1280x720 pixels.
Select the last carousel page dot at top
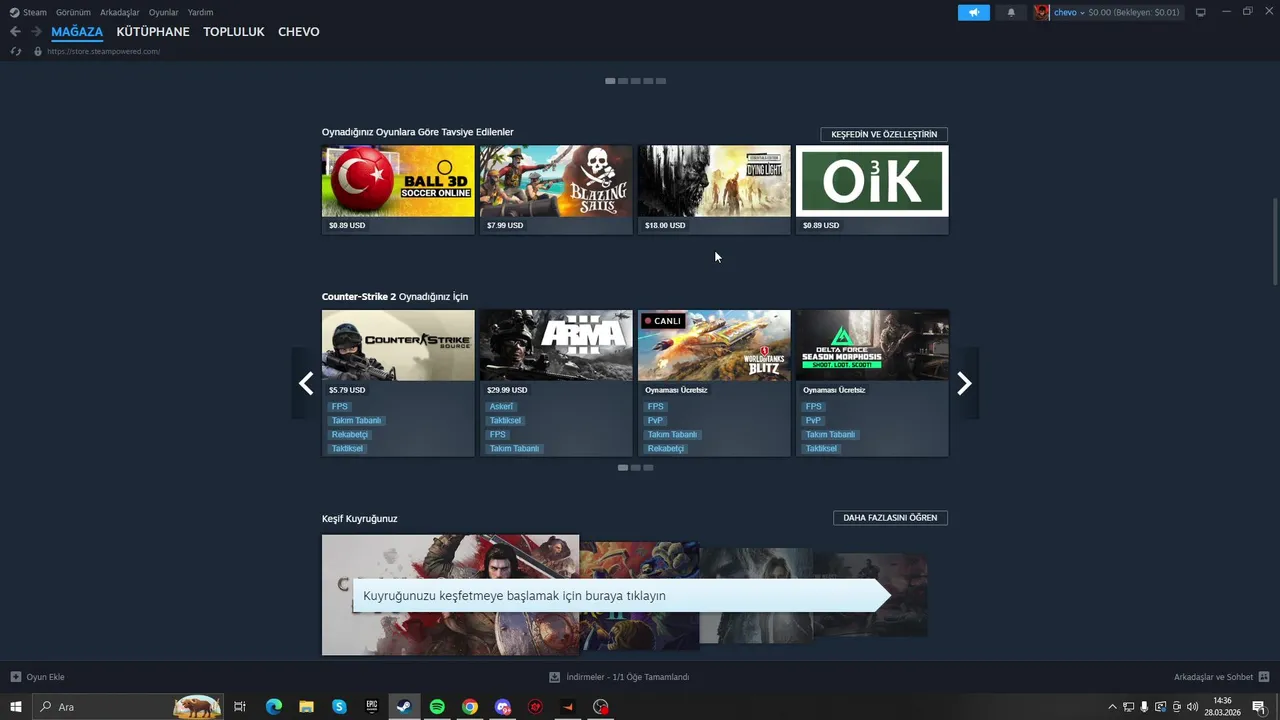coord(661,81)
